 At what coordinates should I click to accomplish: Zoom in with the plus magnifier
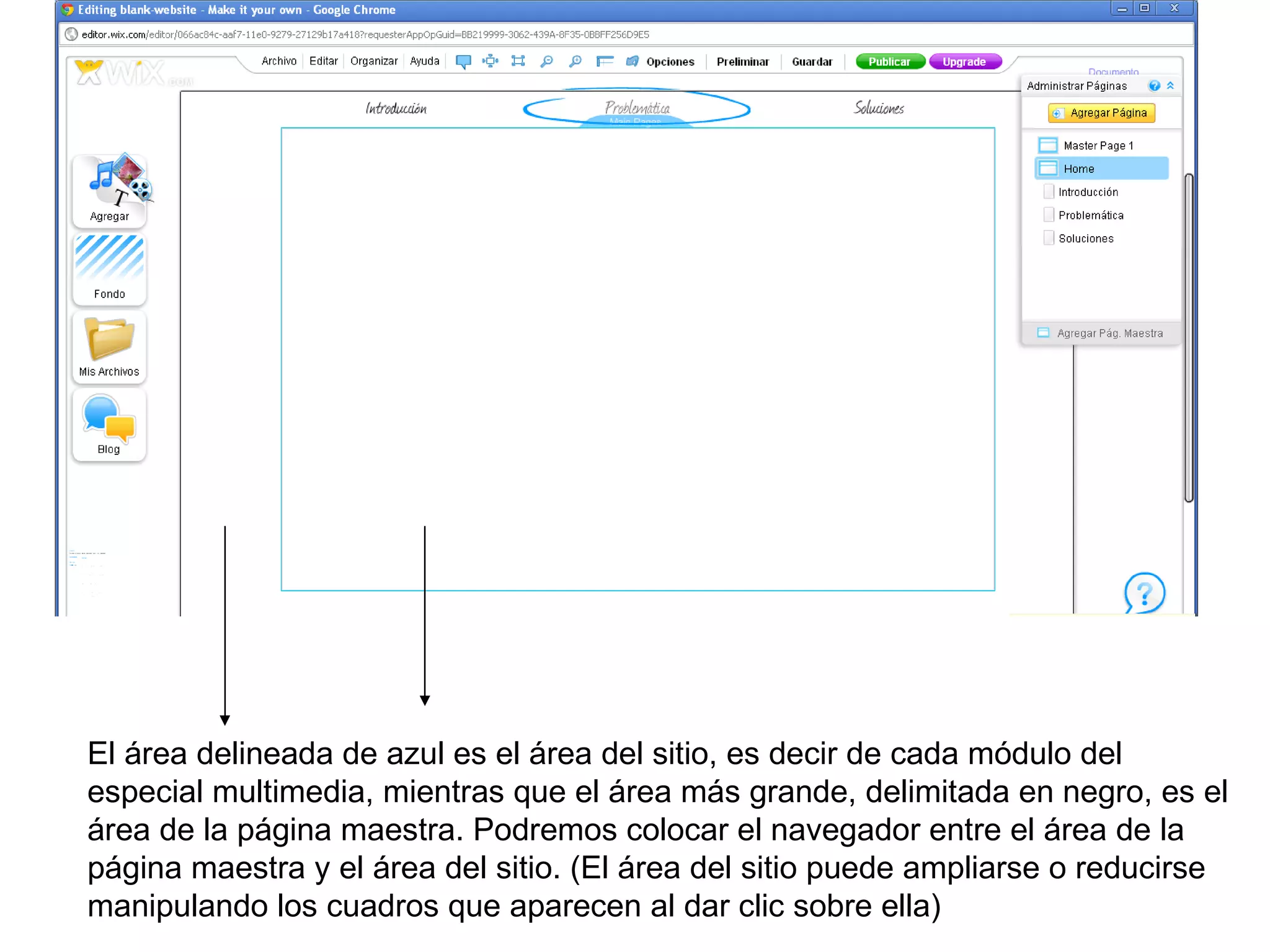pos(575,61)
